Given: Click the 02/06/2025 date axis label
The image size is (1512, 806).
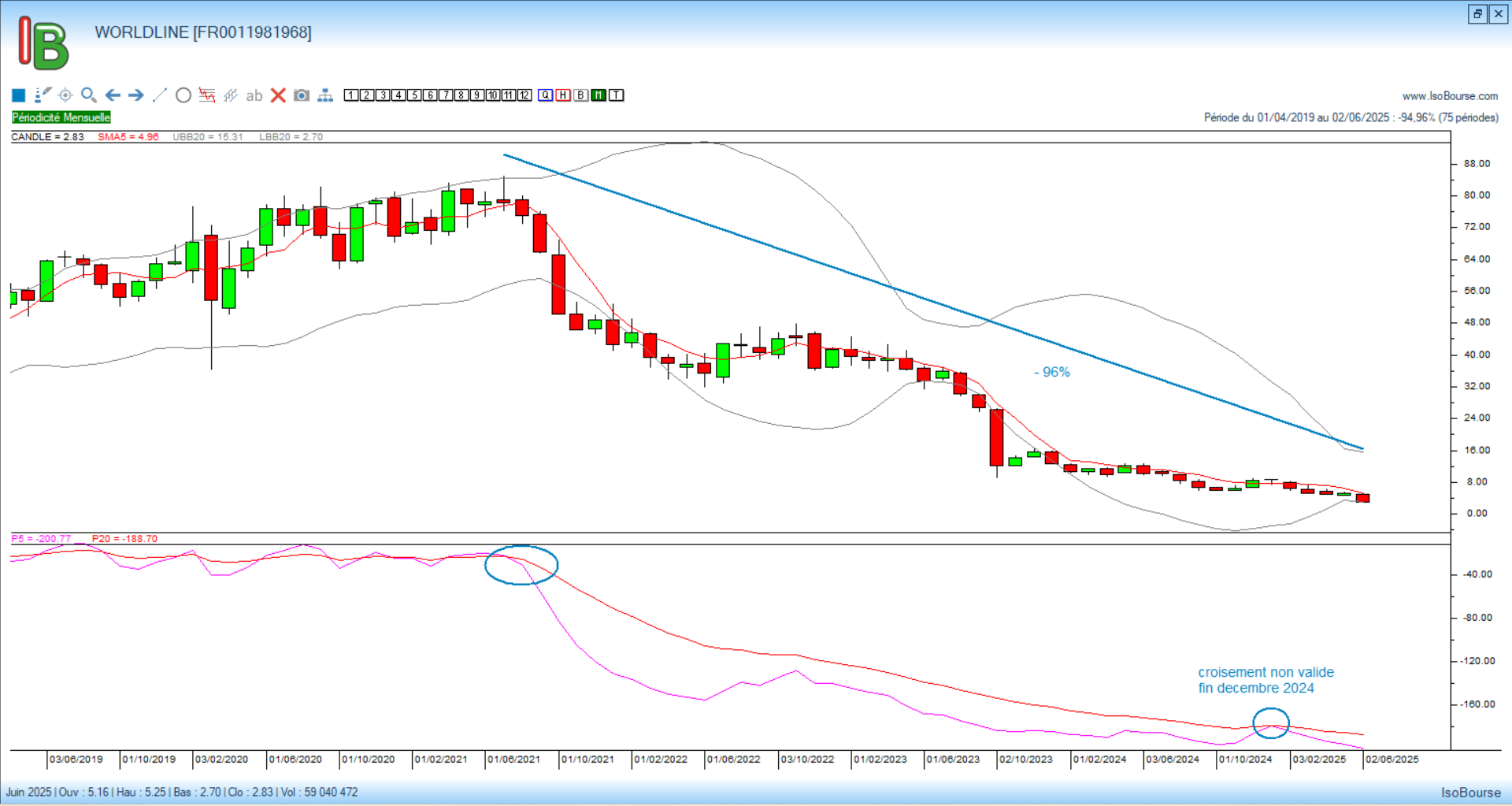Looking at the screenshot, I should [x=1392, y=760].
